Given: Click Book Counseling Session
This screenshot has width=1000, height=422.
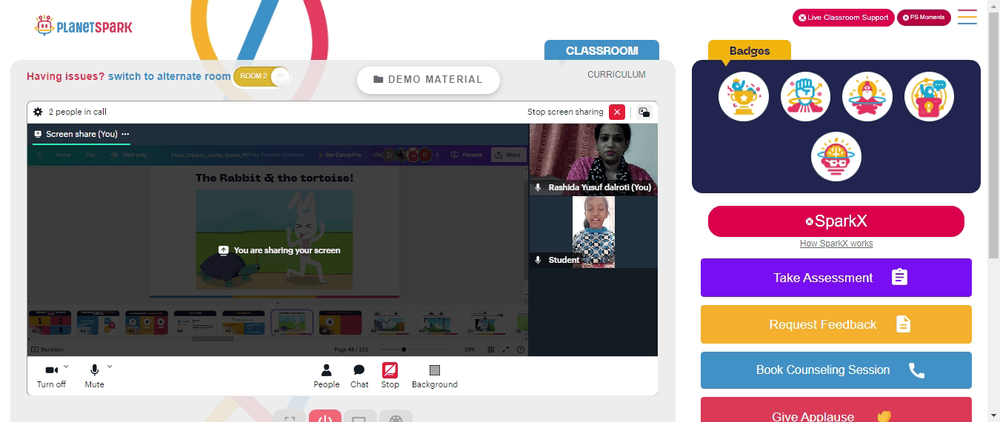Looking at the screenshot, I should [836, 370].
